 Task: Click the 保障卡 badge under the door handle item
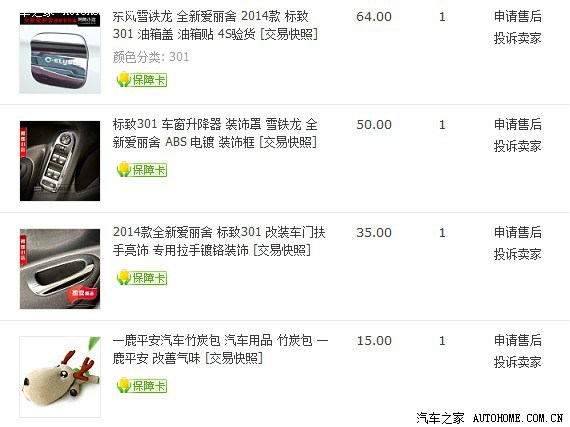pyautogui.click(x=142, y=278)
